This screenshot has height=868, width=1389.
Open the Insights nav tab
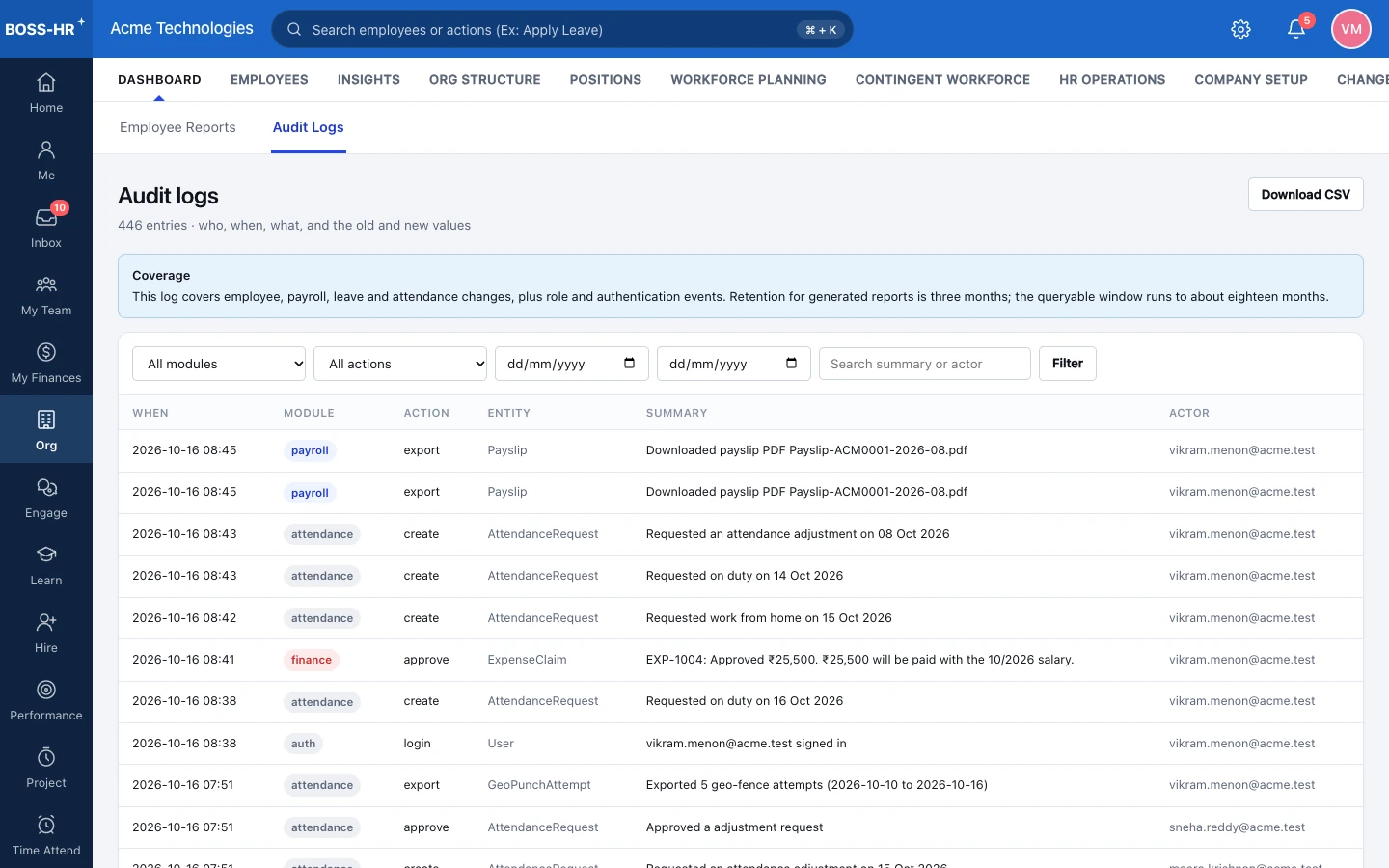click(x=368, y=79)
